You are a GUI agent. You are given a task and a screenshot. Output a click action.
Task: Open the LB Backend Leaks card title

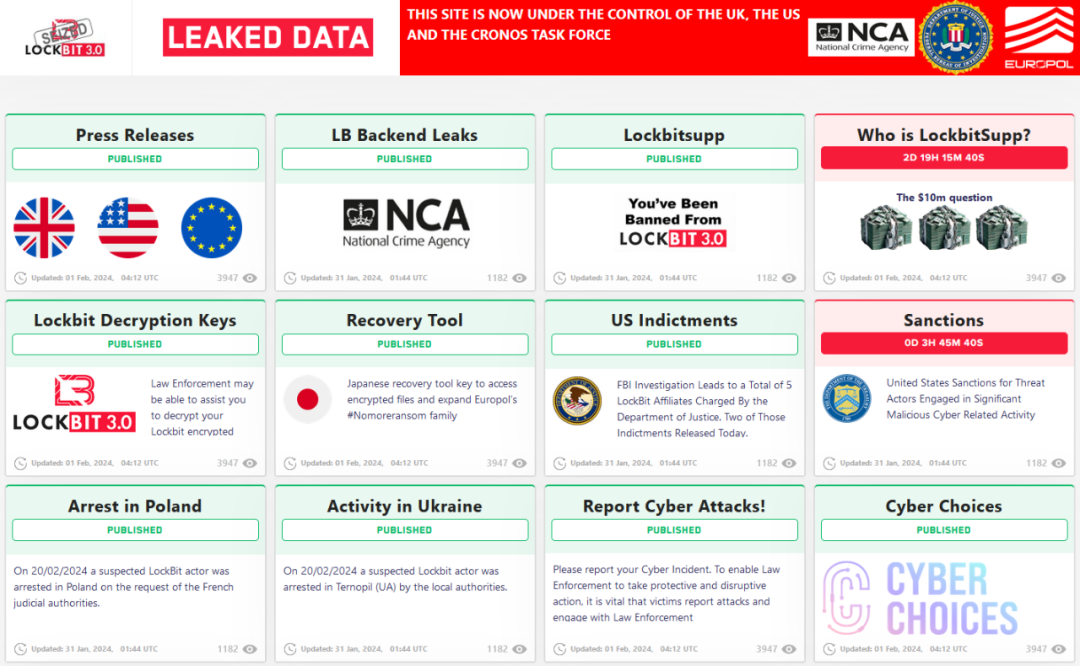click(404, 135)
